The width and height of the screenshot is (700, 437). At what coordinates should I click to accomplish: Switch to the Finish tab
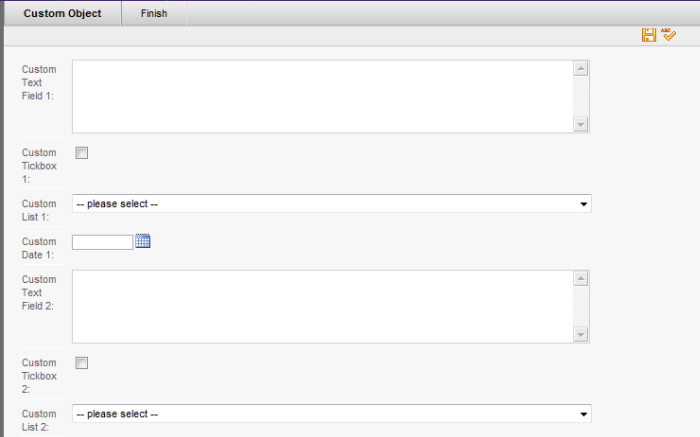click(x=154, y=13)
